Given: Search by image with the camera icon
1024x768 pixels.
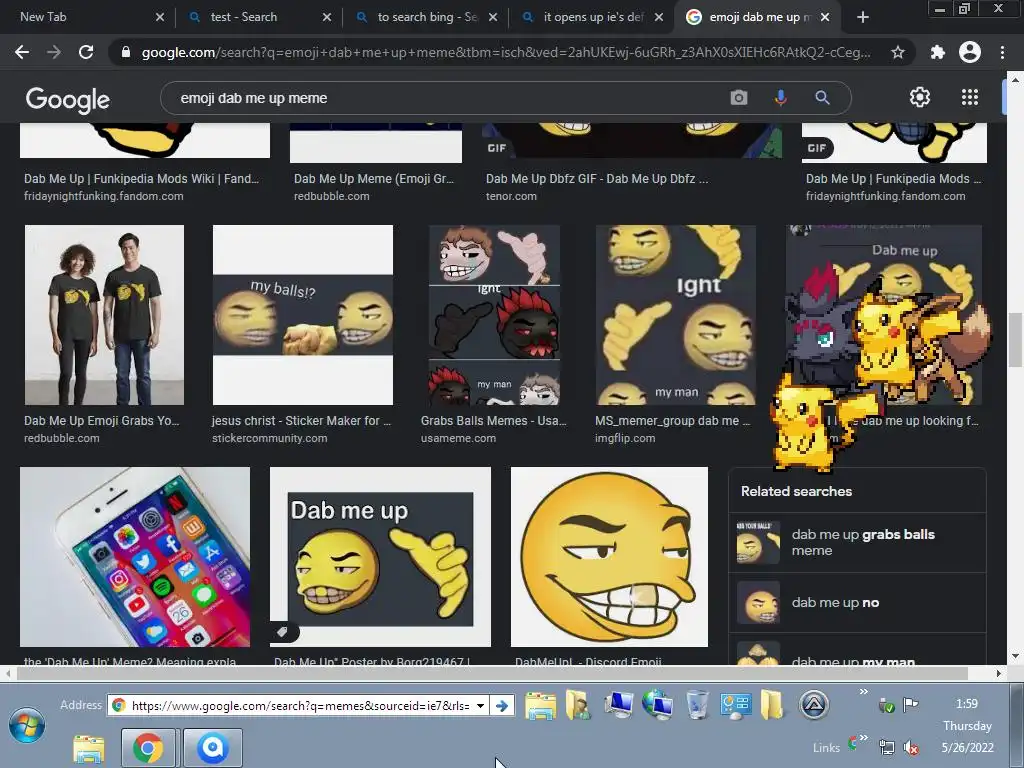Looking at the screenshot, I should [x=739, y=98].
